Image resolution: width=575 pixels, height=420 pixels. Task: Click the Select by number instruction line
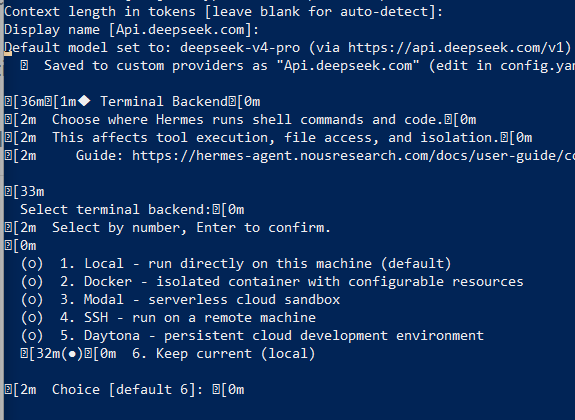coord(191,228)
